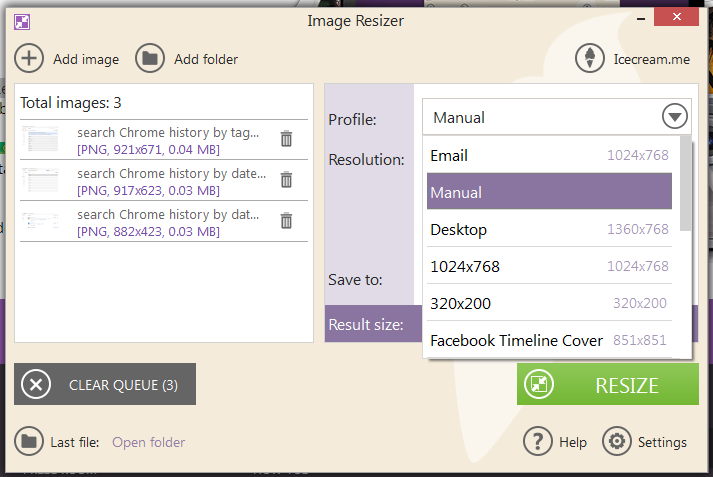Click the Last file folder icon
The width and height of the screenshot is (713, 477).
[29, 441]
